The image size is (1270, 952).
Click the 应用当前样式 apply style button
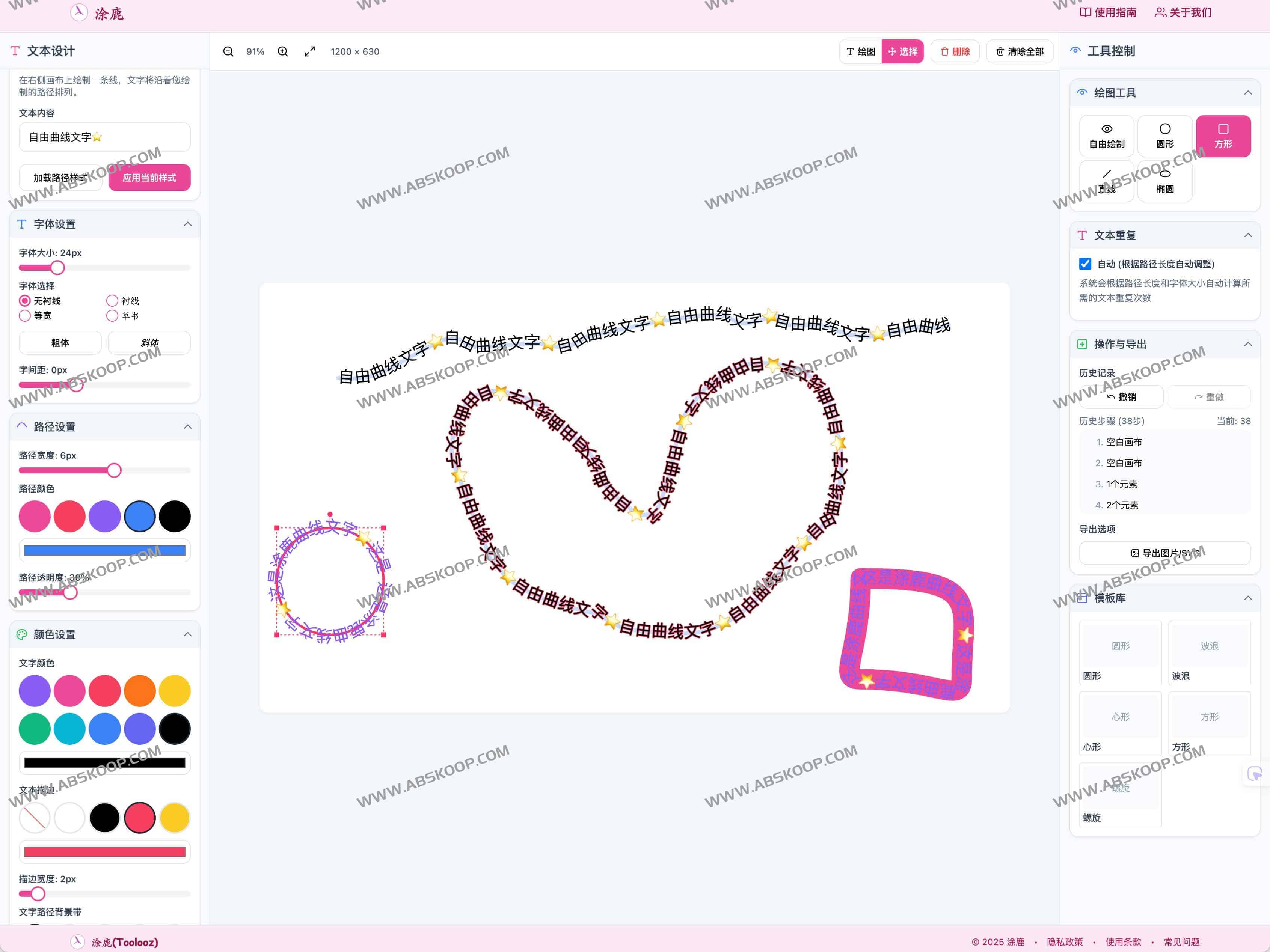point(149,178)
